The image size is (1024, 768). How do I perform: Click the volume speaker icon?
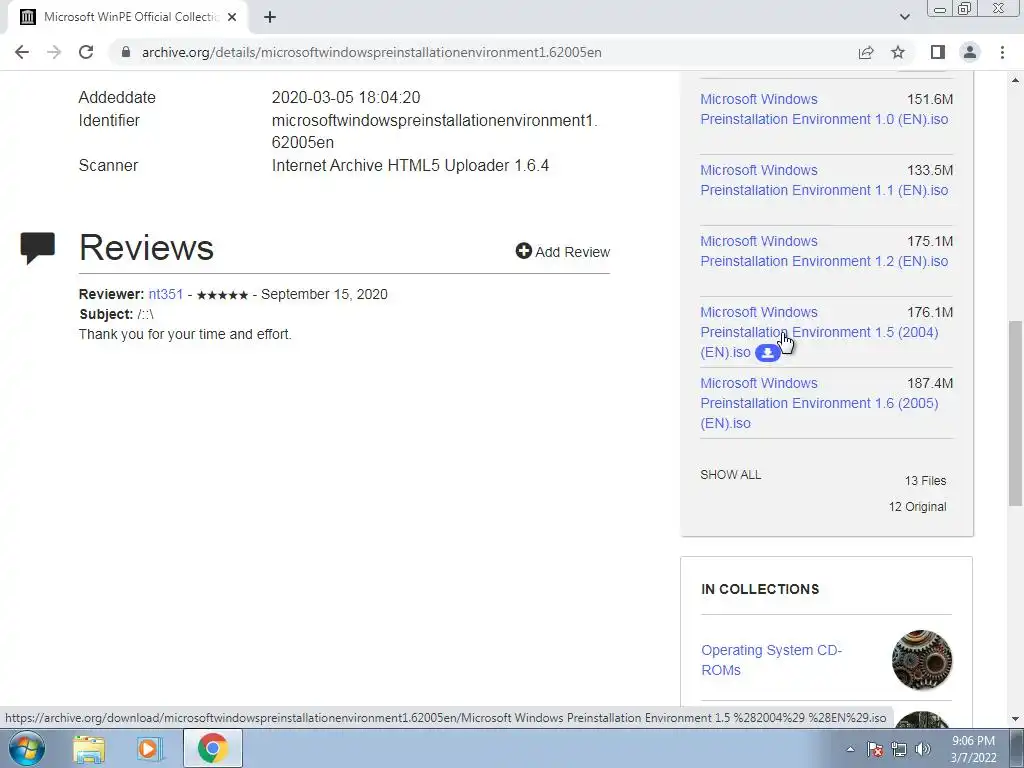(923, 749)
